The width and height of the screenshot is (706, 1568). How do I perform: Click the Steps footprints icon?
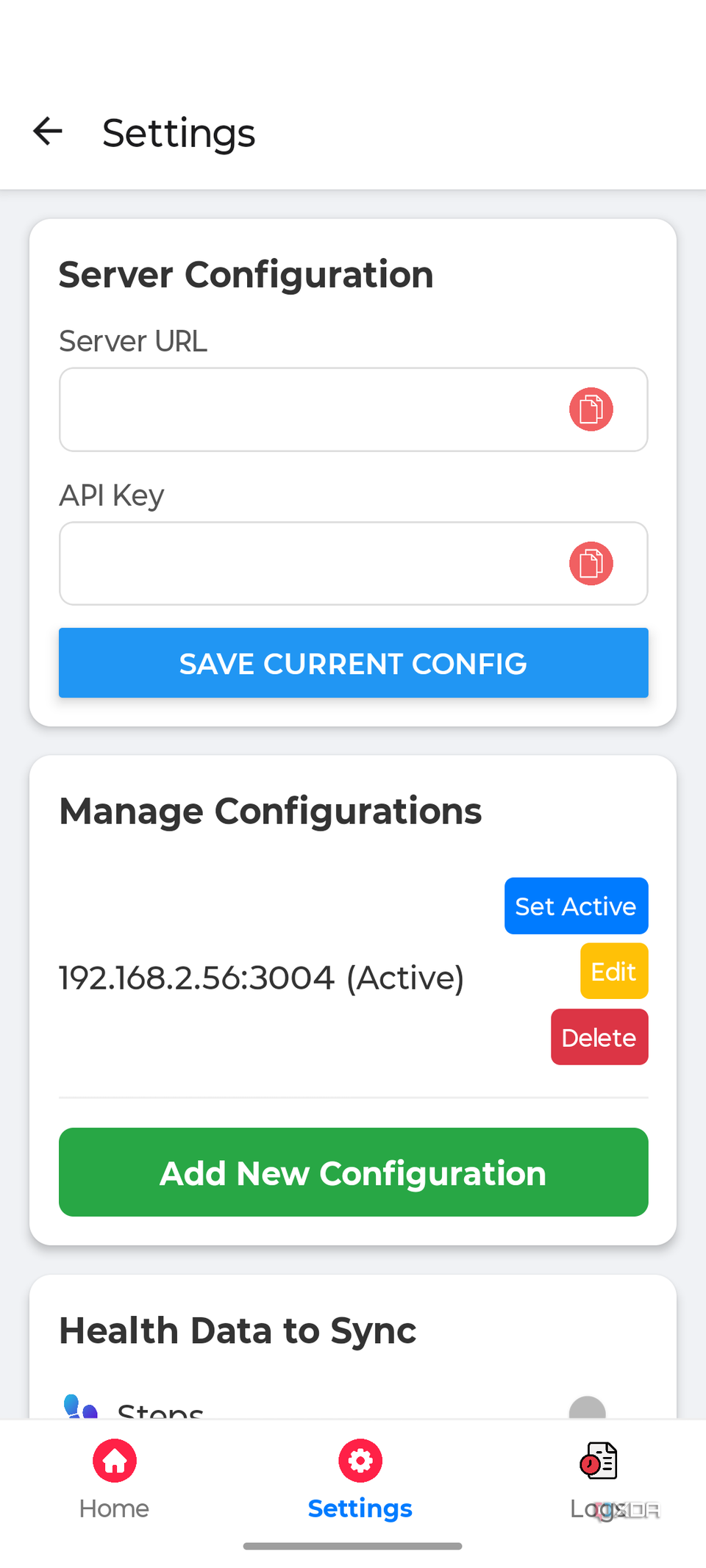click(79, 1406)
